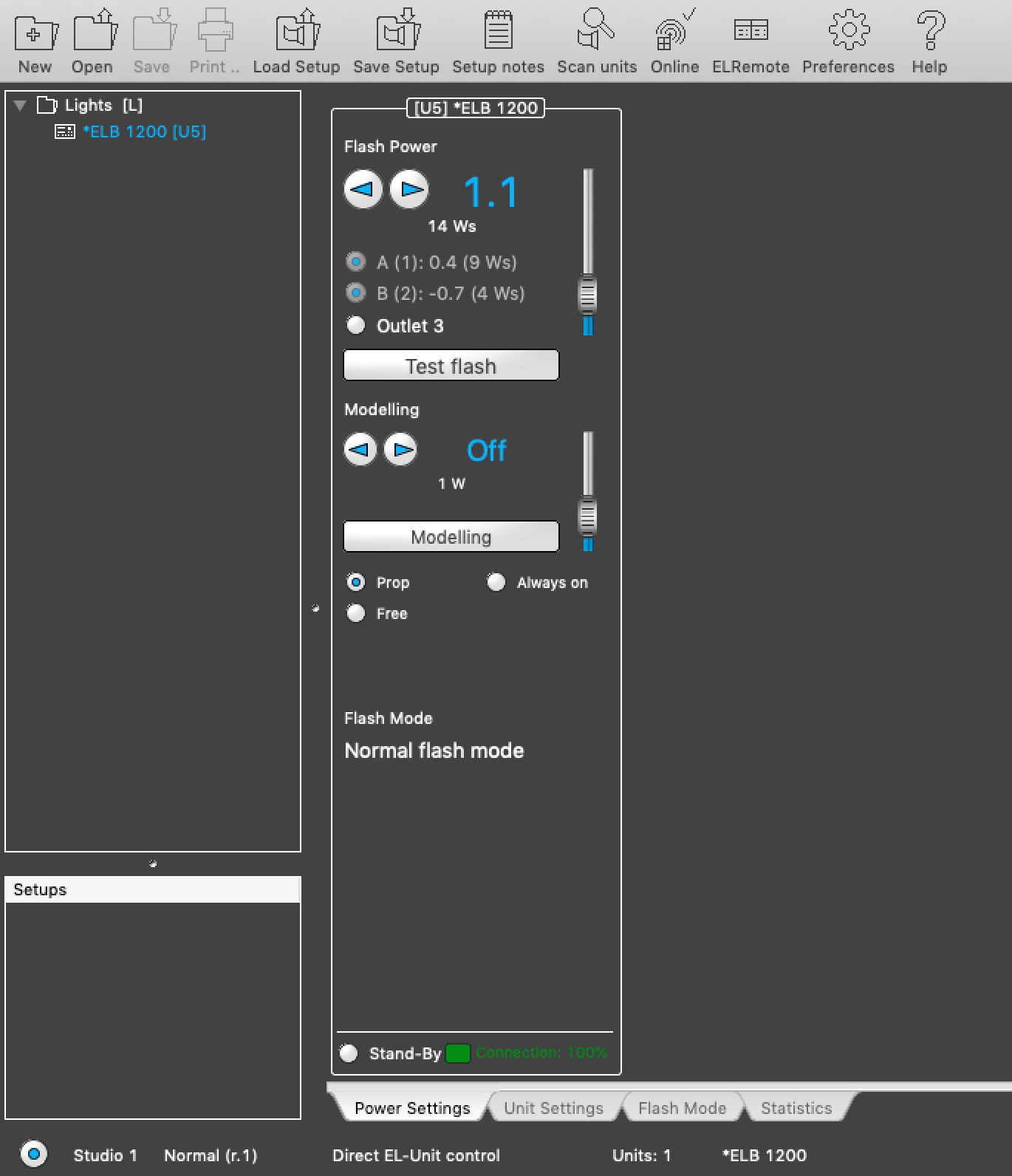Choose Free modelling mode
Viewport: 1012px width, 1176px height.
click(356, 613)
